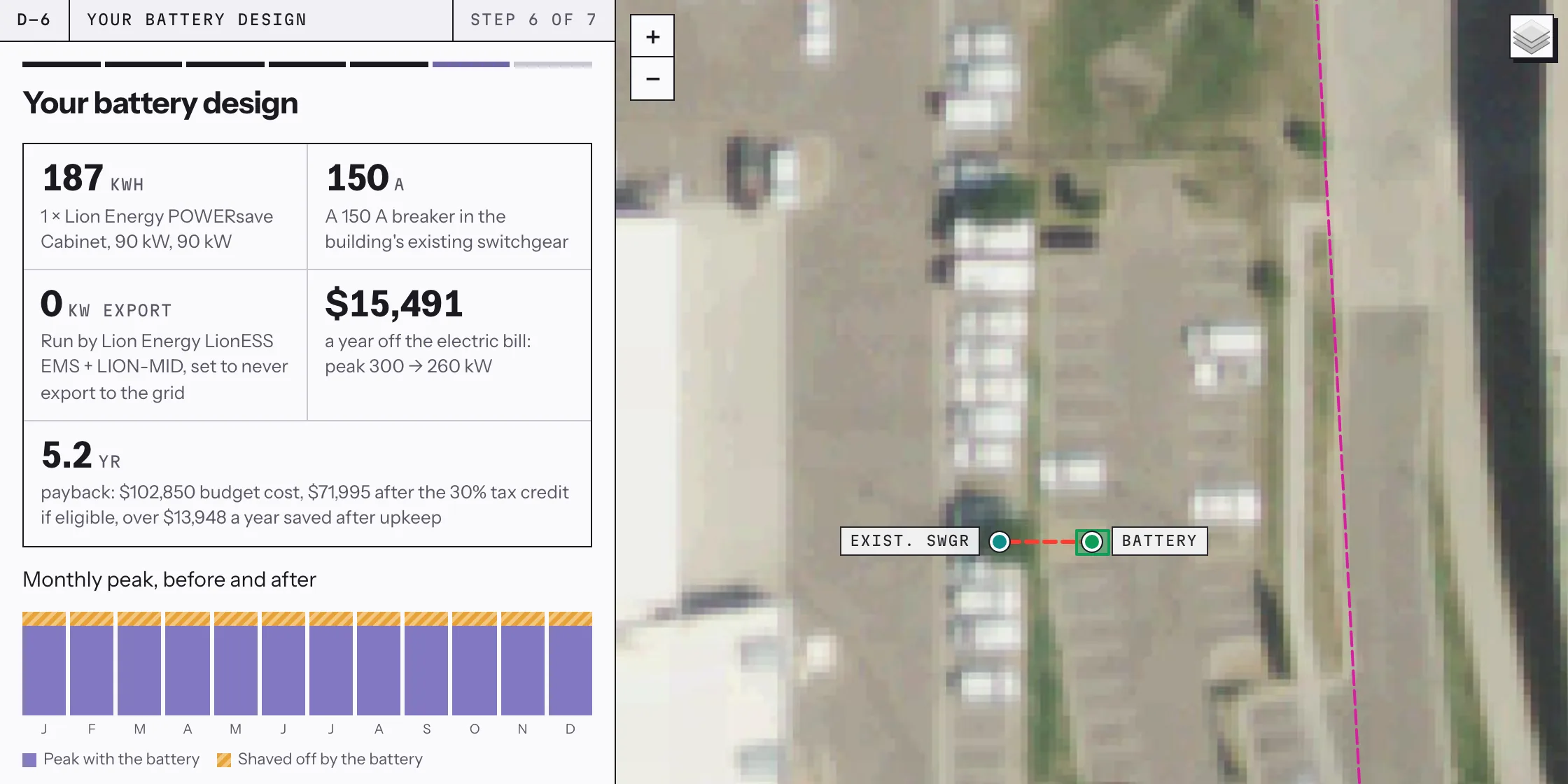Open the map layers switcher
Viewport: 1568px width, 784px height.
point(1531,37)
